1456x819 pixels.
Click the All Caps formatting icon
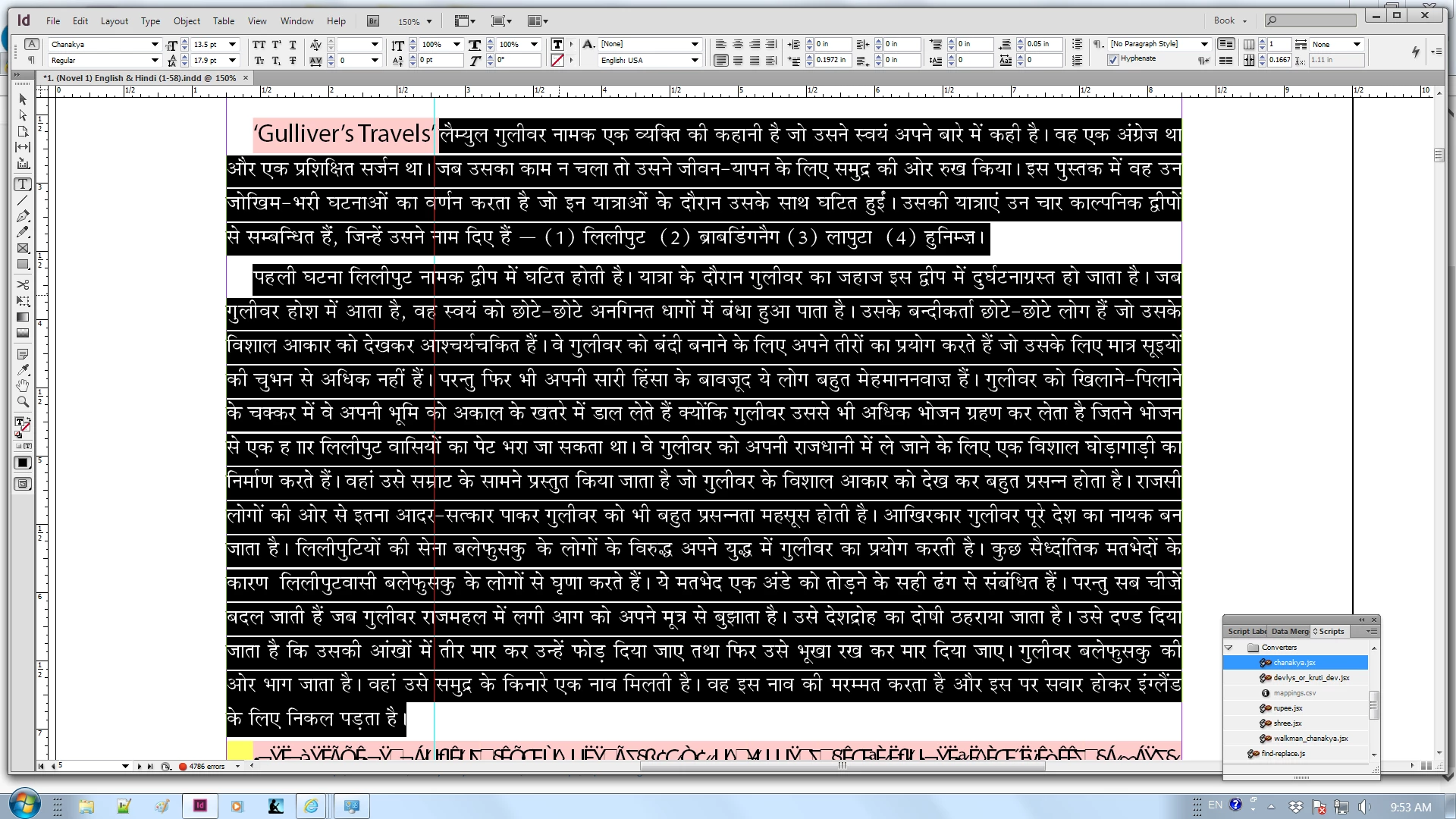pyautogui.click(x=259, y=45)
